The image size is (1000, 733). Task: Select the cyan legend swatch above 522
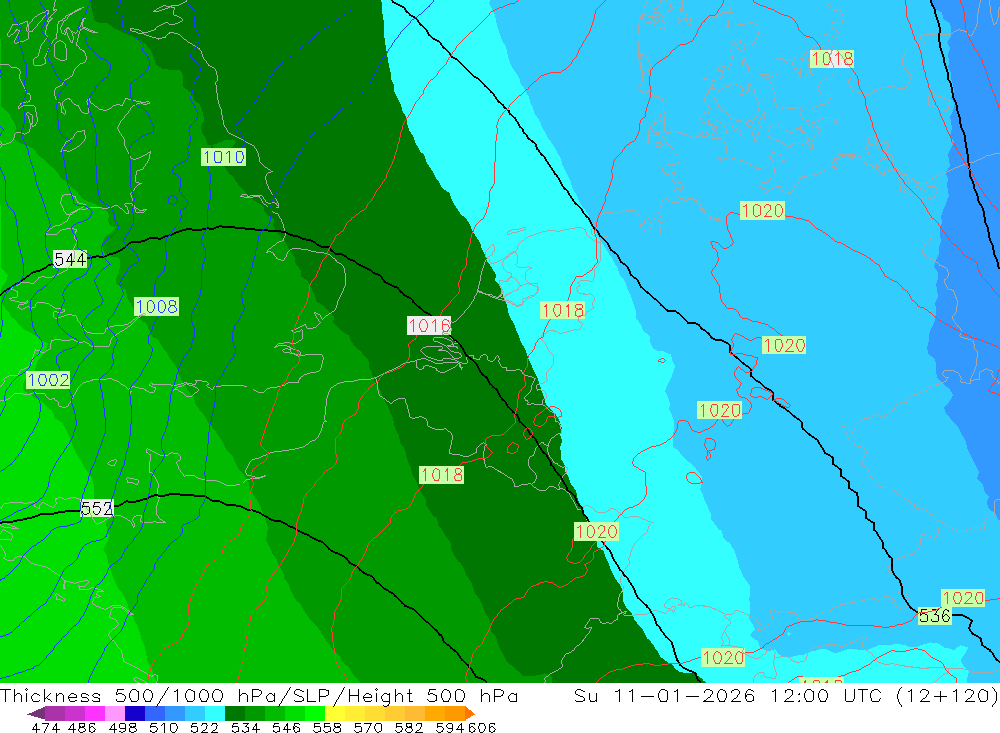(215, 713)
